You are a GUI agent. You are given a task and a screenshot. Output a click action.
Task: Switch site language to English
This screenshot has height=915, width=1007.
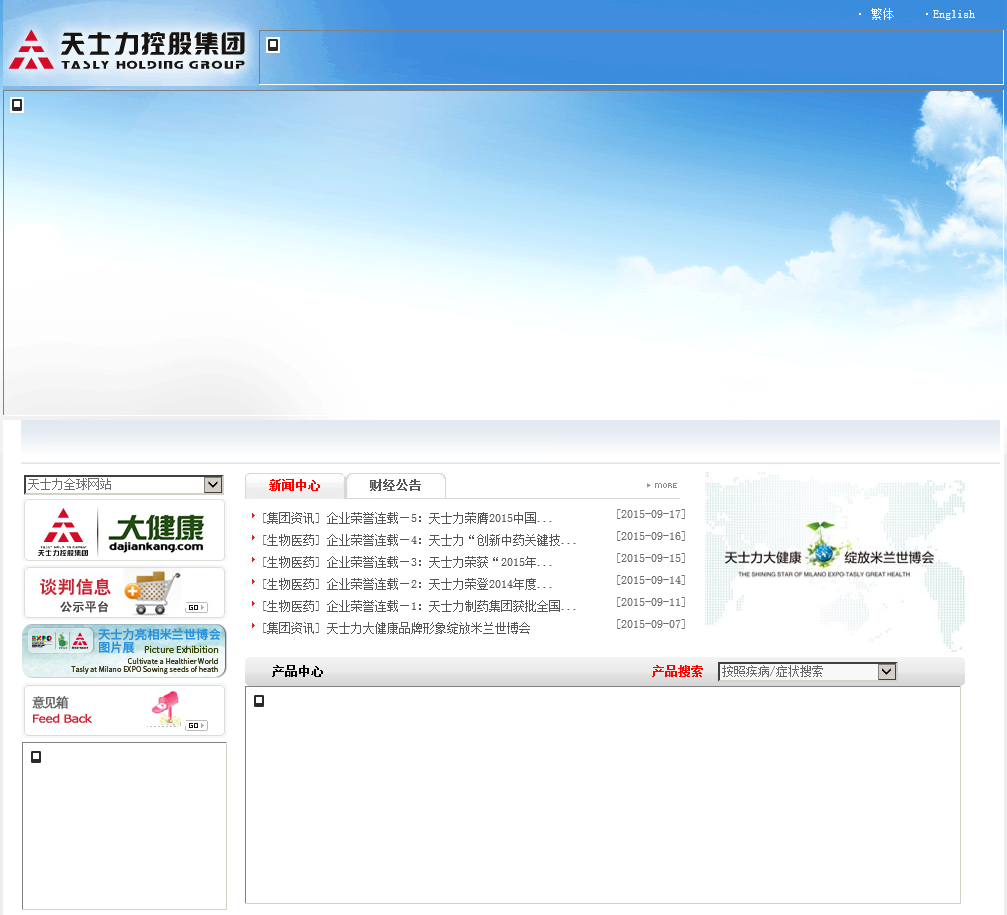[953, 14]
